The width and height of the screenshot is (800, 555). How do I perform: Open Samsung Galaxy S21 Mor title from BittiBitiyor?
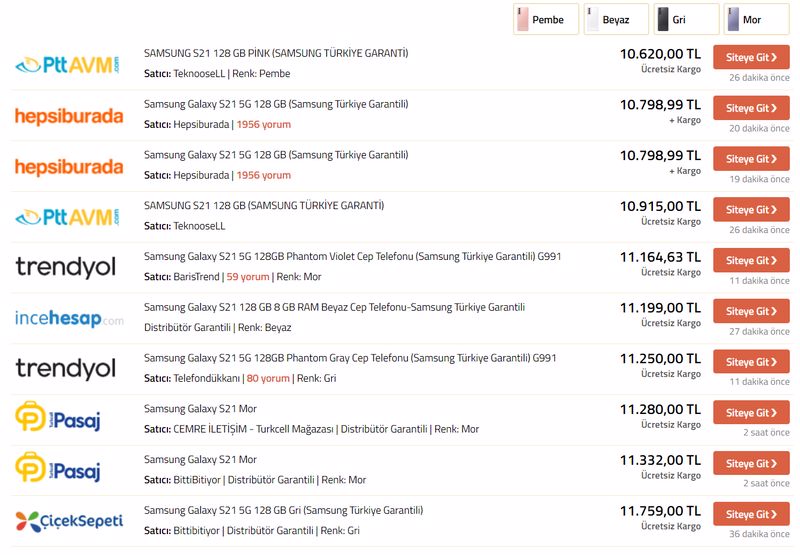pyautogui.click(x=200, y=459)
